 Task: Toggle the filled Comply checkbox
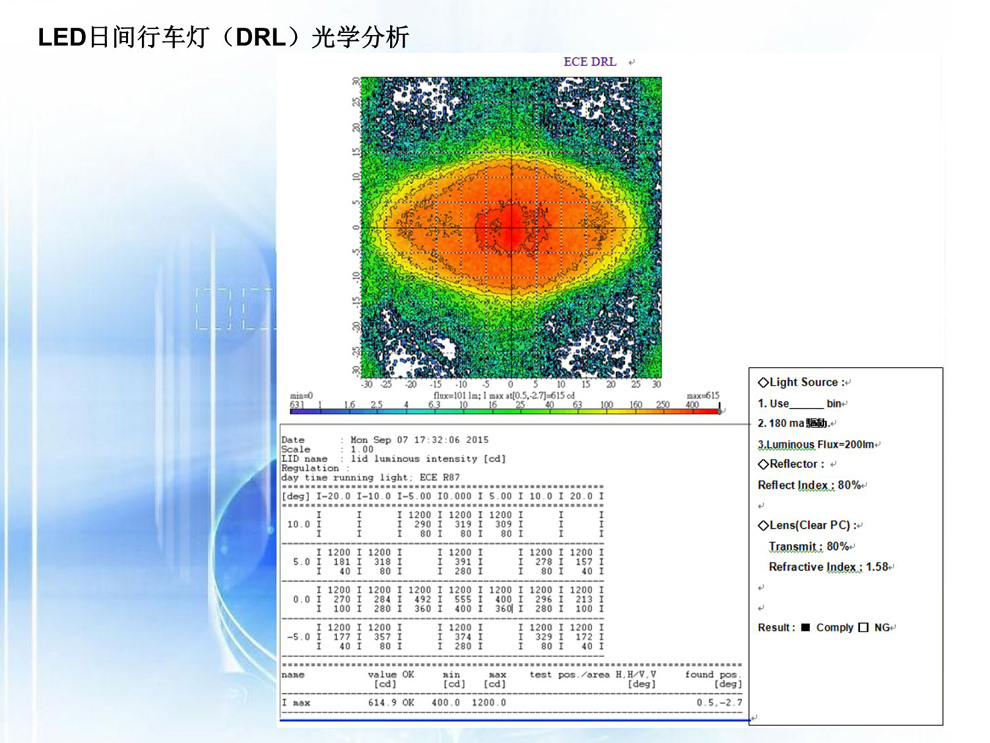click(805, 628)
